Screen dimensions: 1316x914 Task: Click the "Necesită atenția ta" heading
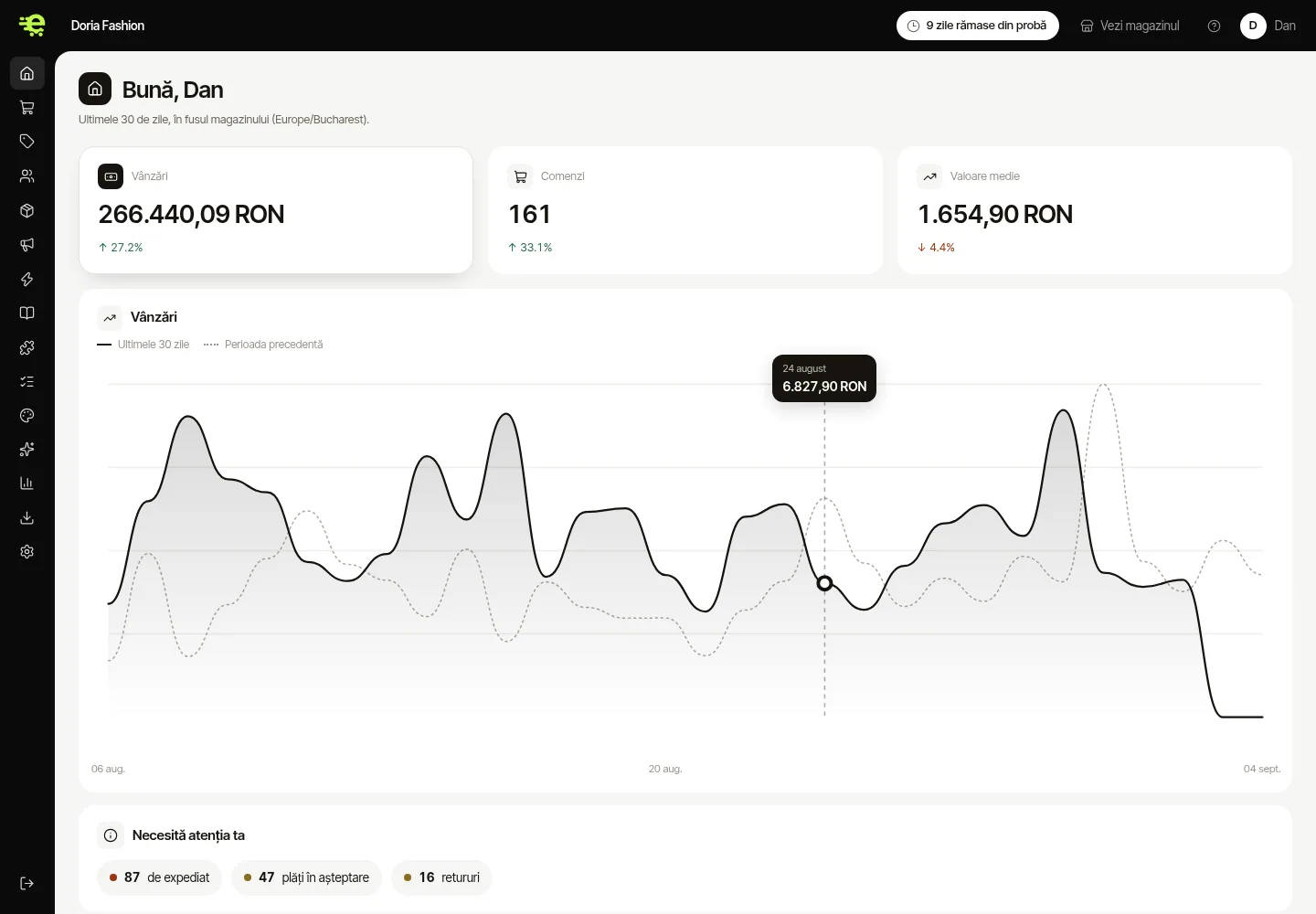click(x=188, y=835)
